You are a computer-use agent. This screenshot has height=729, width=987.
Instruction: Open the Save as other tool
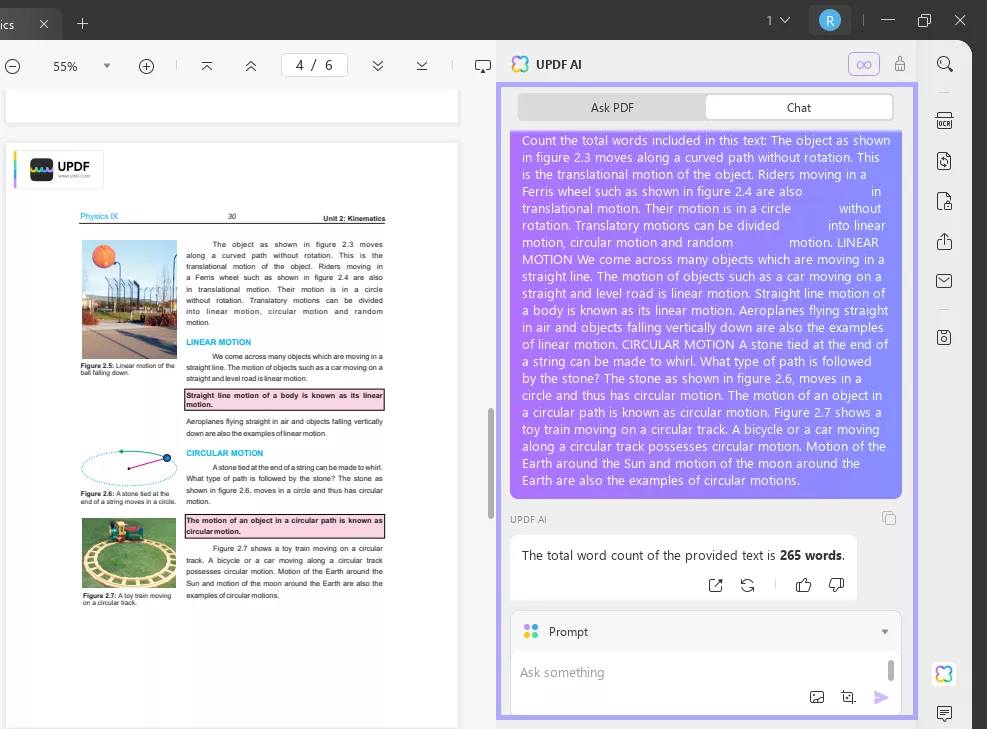click(x=944, y=337)
